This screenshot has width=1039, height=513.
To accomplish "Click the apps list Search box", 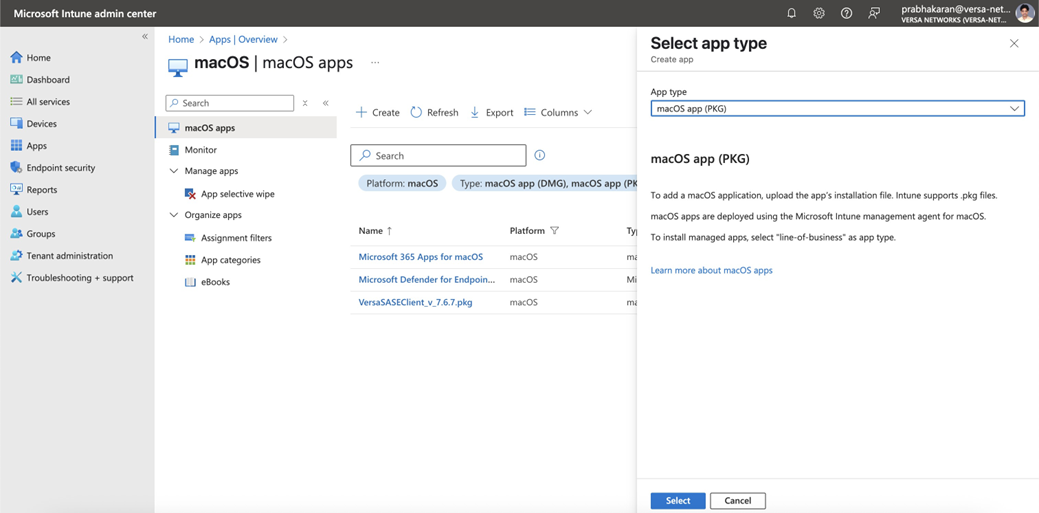I will 438,156.
